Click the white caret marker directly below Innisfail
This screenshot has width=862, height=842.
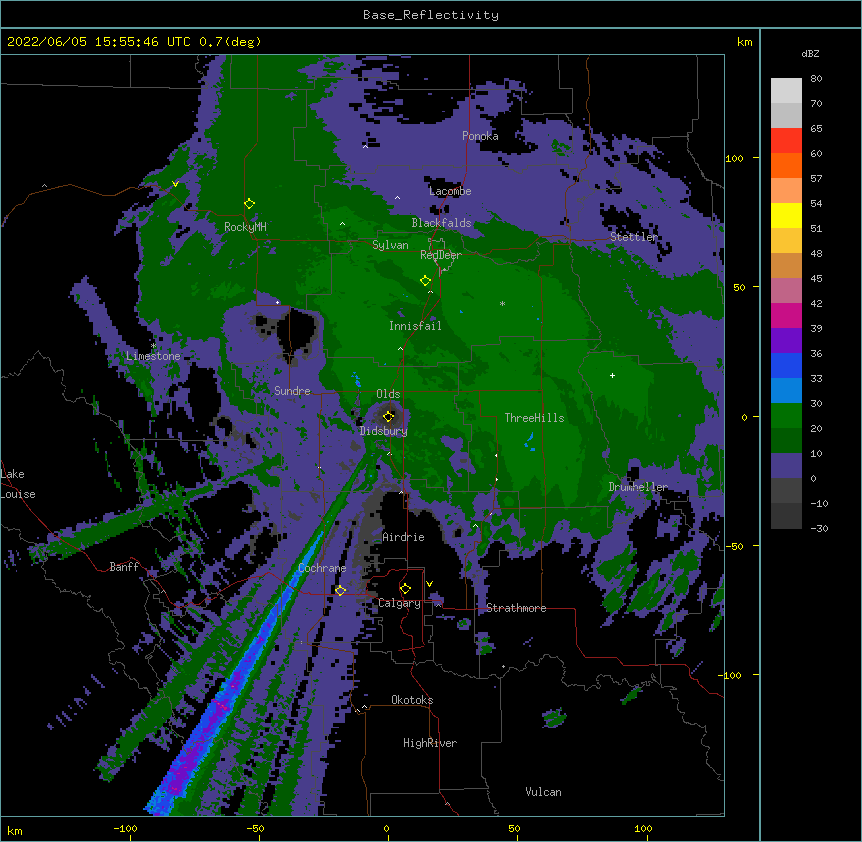(400, 348)
